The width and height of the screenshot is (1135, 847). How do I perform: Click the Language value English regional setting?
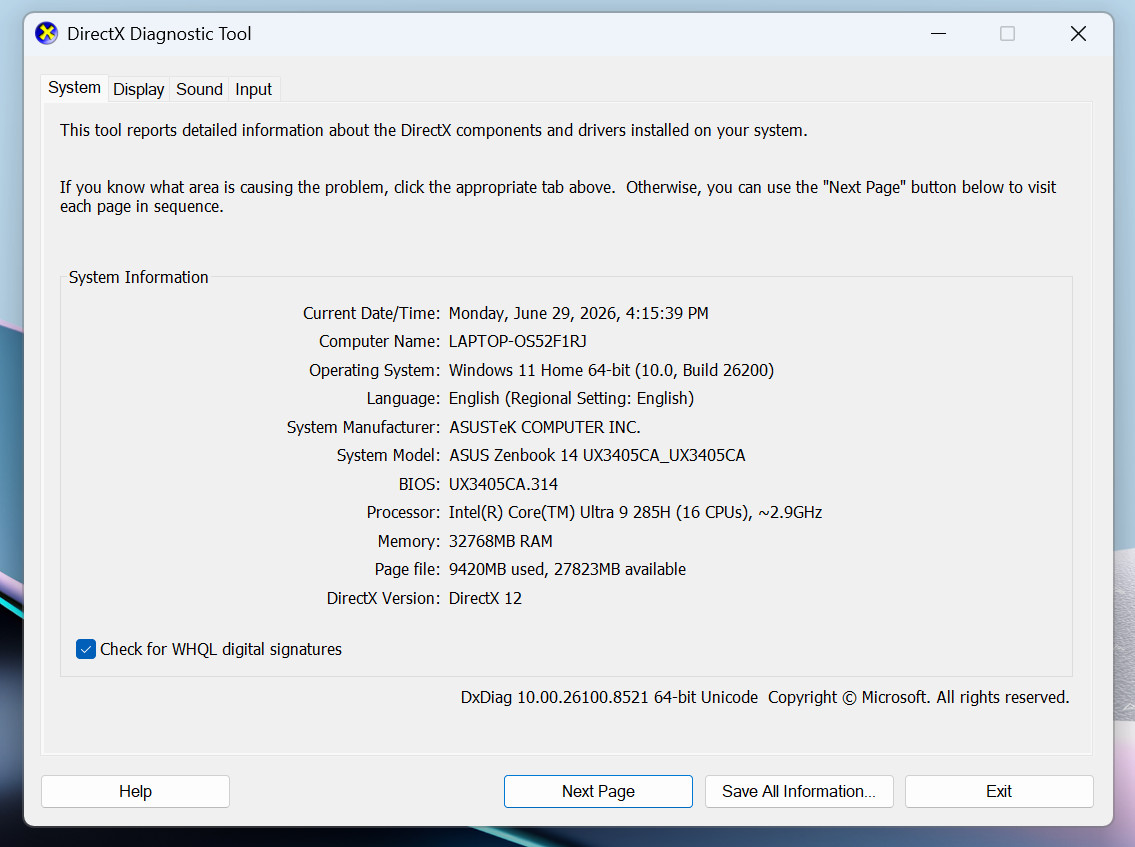(x=571, y=398)
